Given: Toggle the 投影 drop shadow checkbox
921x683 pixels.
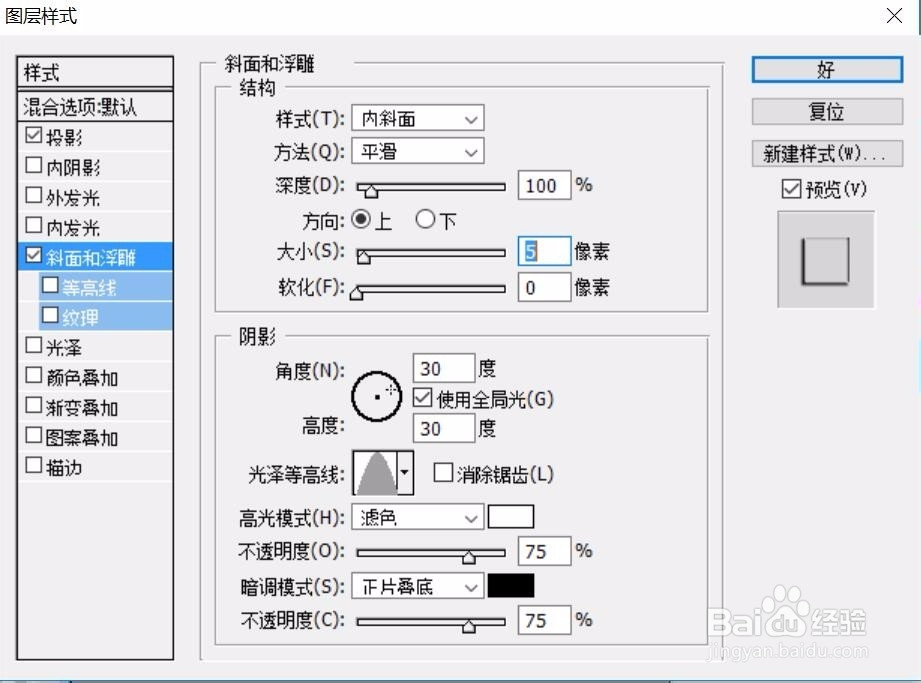Looking at the screenshot, I should pyautogui.click(x=33, y=136).
